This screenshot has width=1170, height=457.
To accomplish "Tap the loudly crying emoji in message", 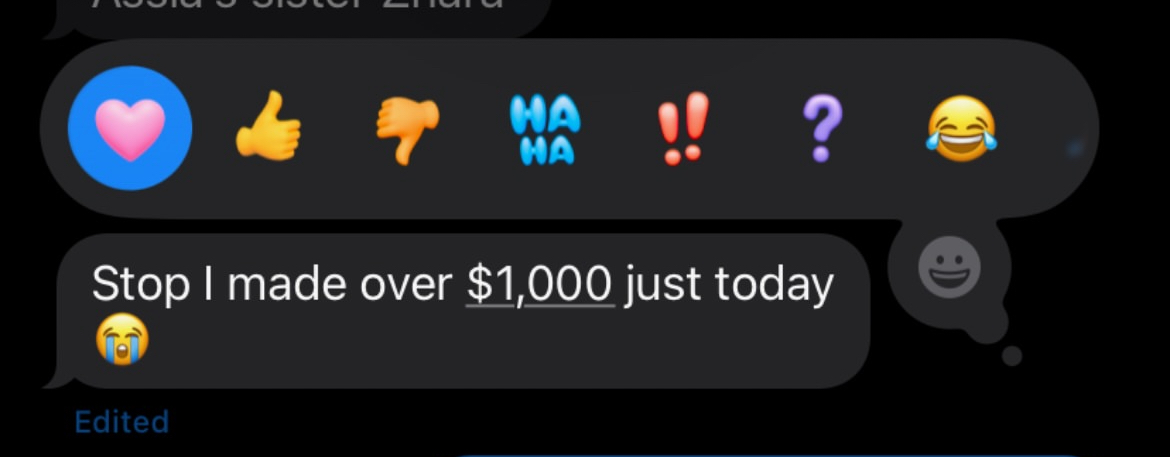I will tap(122, 339).
